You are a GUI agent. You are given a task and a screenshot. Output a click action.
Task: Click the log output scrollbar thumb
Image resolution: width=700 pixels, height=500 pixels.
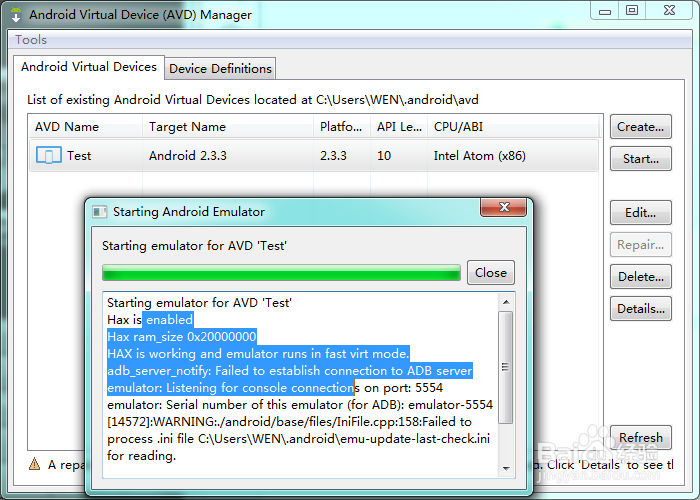coord(506,367)
